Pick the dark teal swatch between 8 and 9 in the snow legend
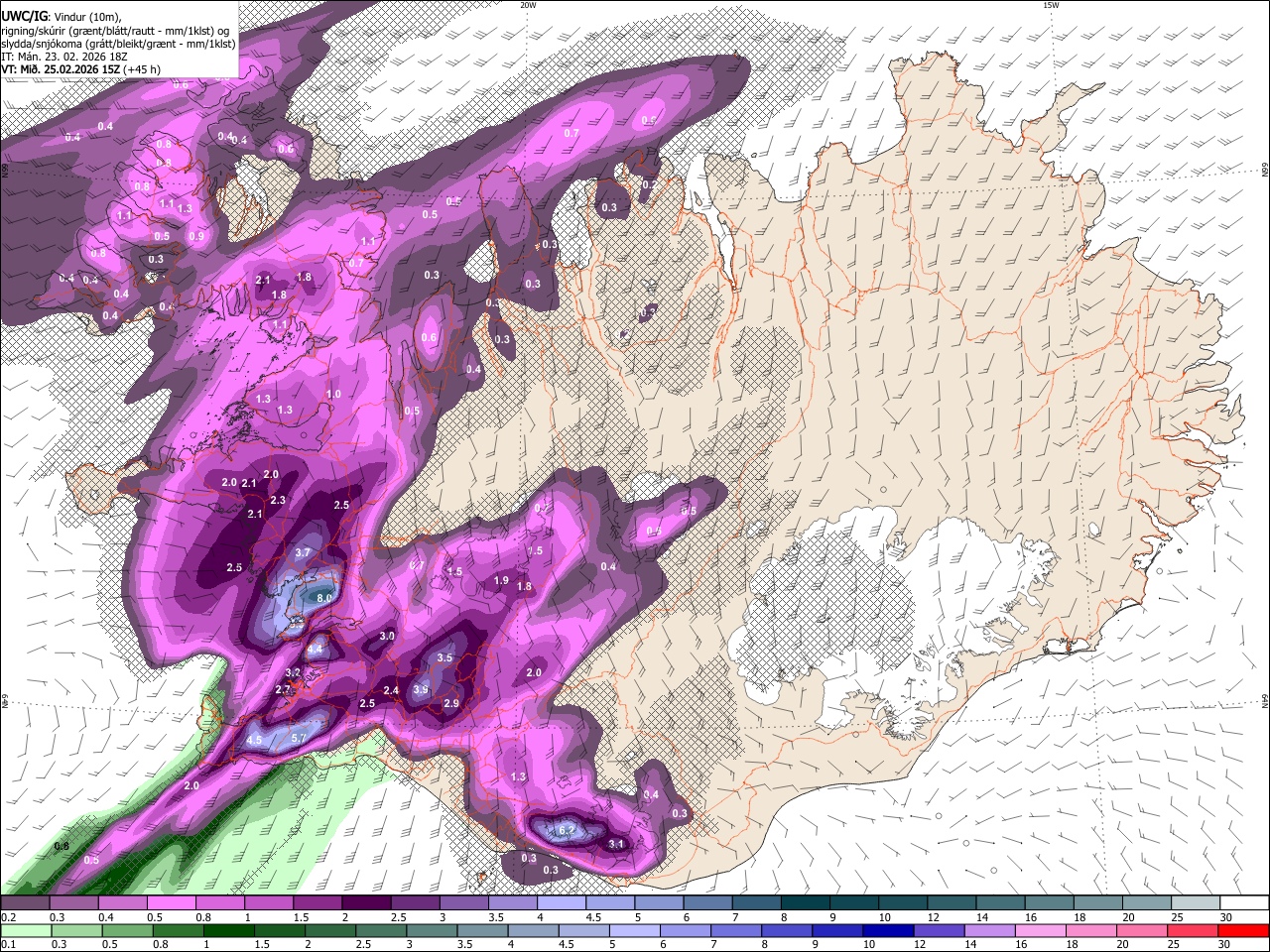 pyautogui.click(x=805, y=903)
